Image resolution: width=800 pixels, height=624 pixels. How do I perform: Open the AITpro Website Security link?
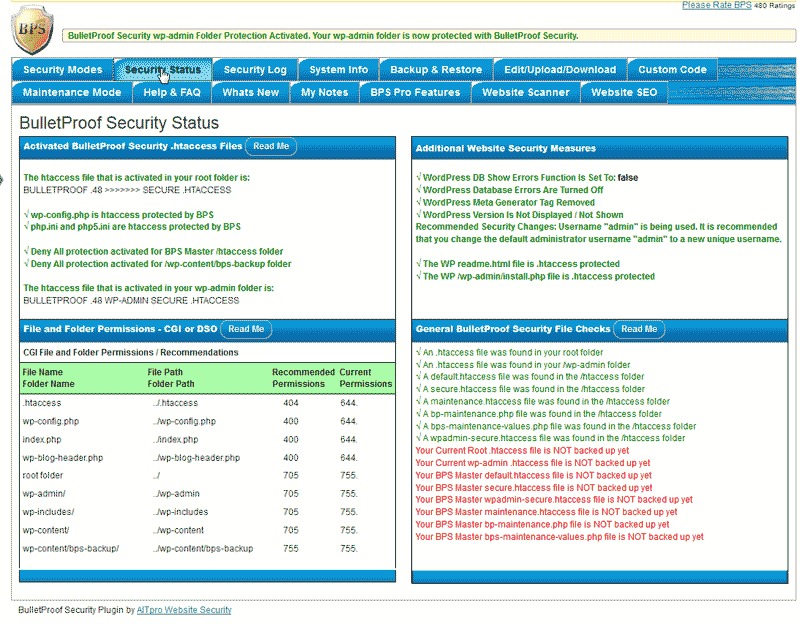[184, 610]
